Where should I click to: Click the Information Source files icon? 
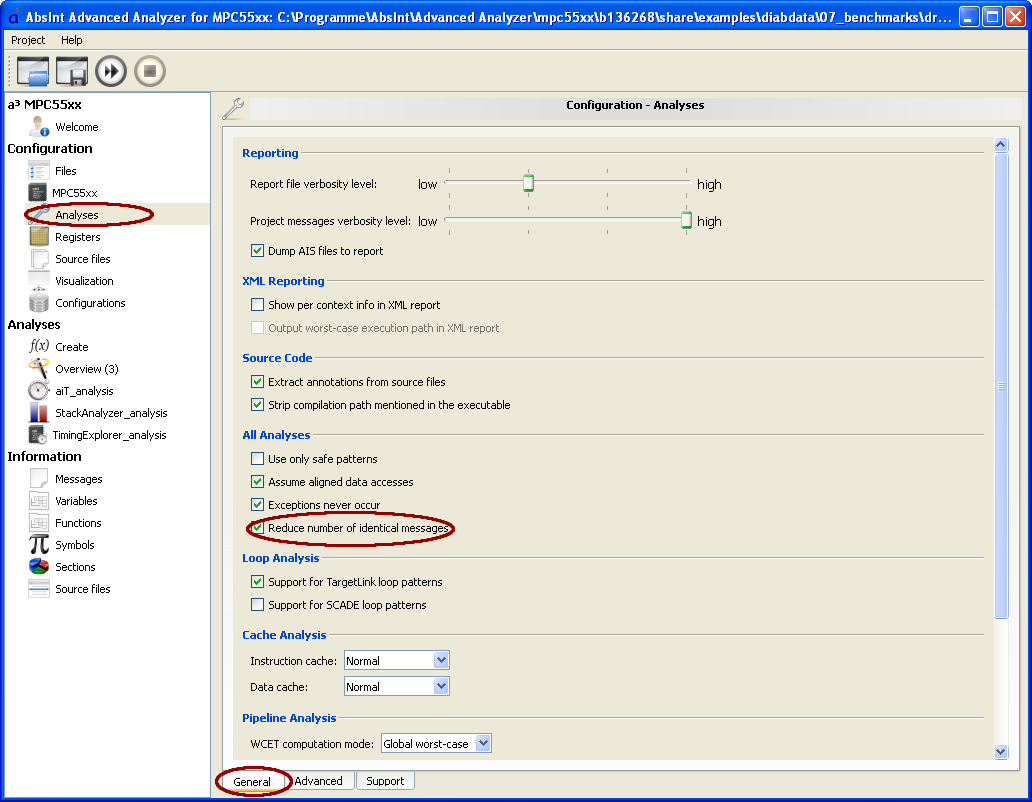coord(39,589)
